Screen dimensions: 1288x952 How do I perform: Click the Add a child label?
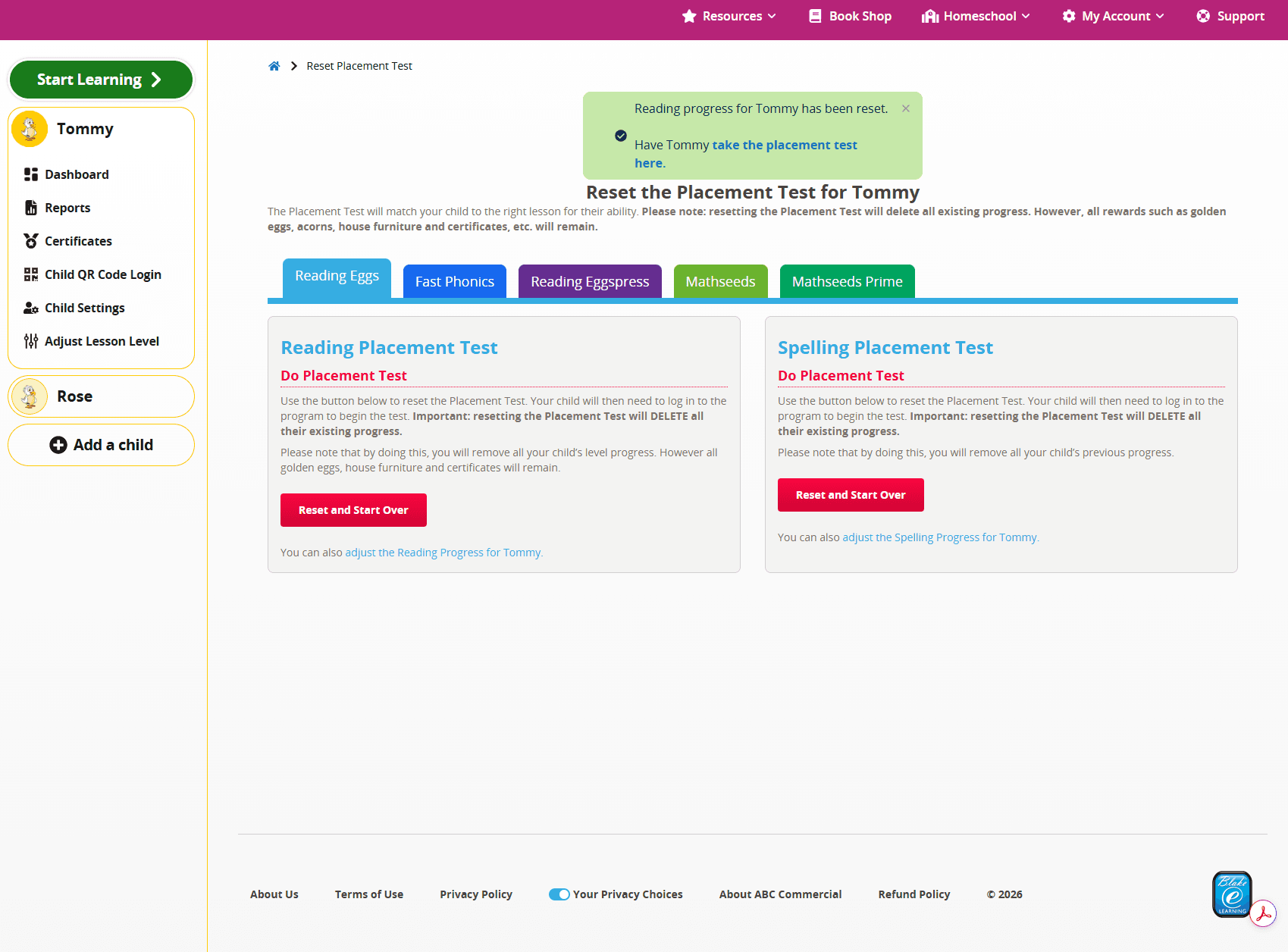click(x=113, y=445)
